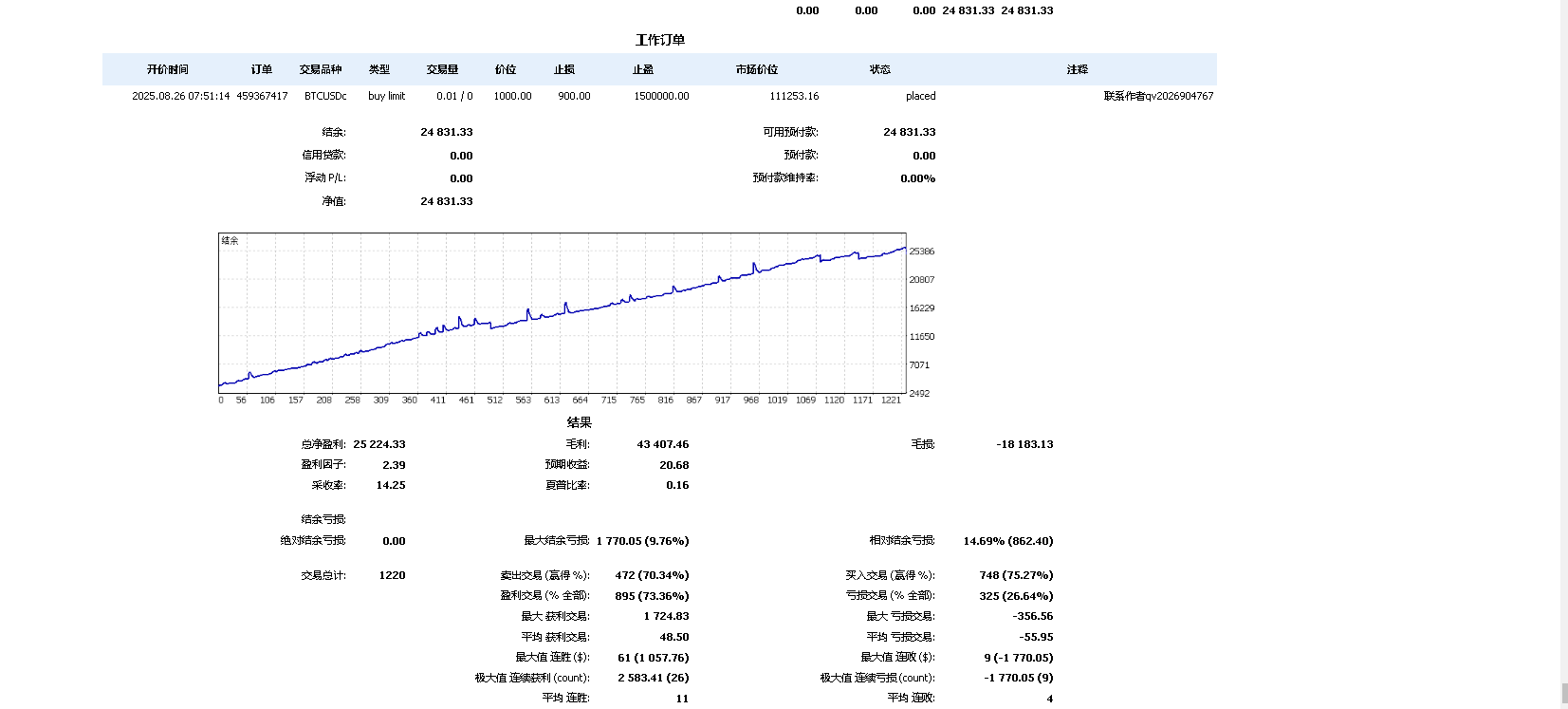The width and height of the screenshot is (1568, 709).
Task: Click the 类型 column header
Action: tap(379, 69)
